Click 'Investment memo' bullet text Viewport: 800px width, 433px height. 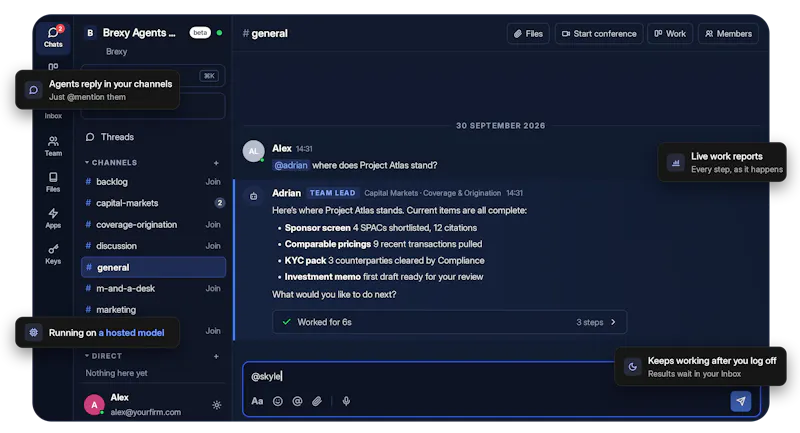coord(322,277)
